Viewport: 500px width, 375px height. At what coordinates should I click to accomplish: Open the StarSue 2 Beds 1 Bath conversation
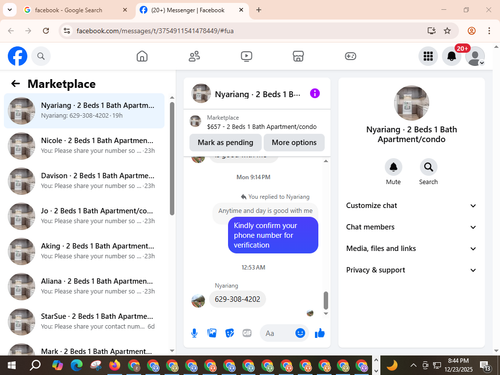coord(84,322)
